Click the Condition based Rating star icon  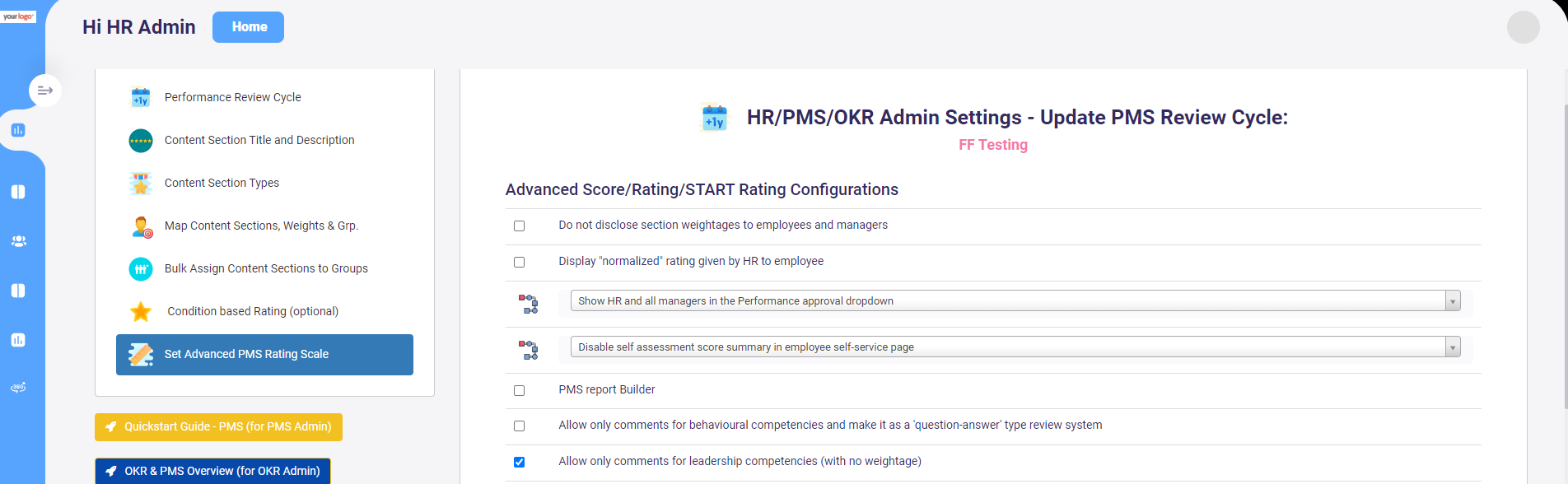[141, 311]
